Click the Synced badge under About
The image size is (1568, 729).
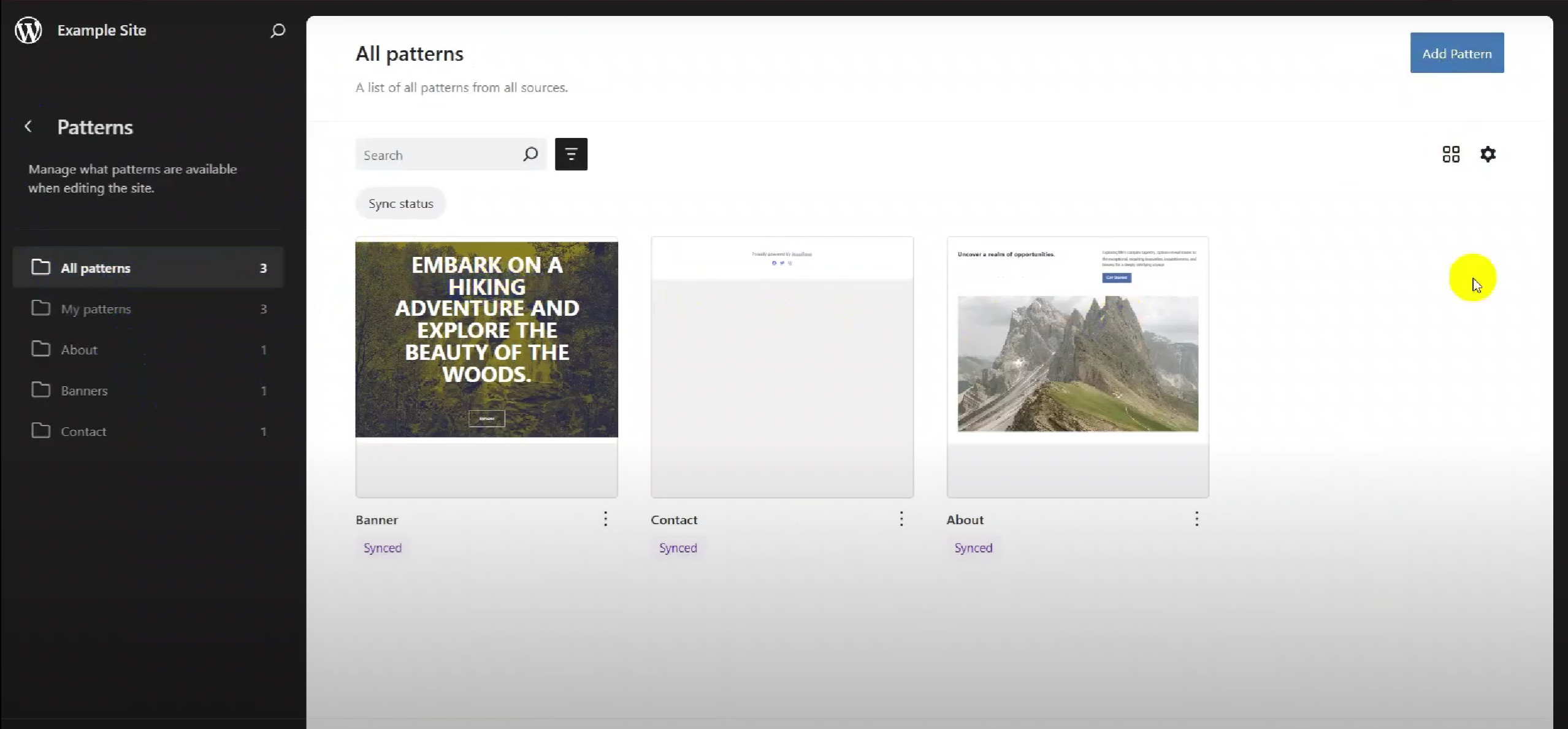[x=973, y=548]
